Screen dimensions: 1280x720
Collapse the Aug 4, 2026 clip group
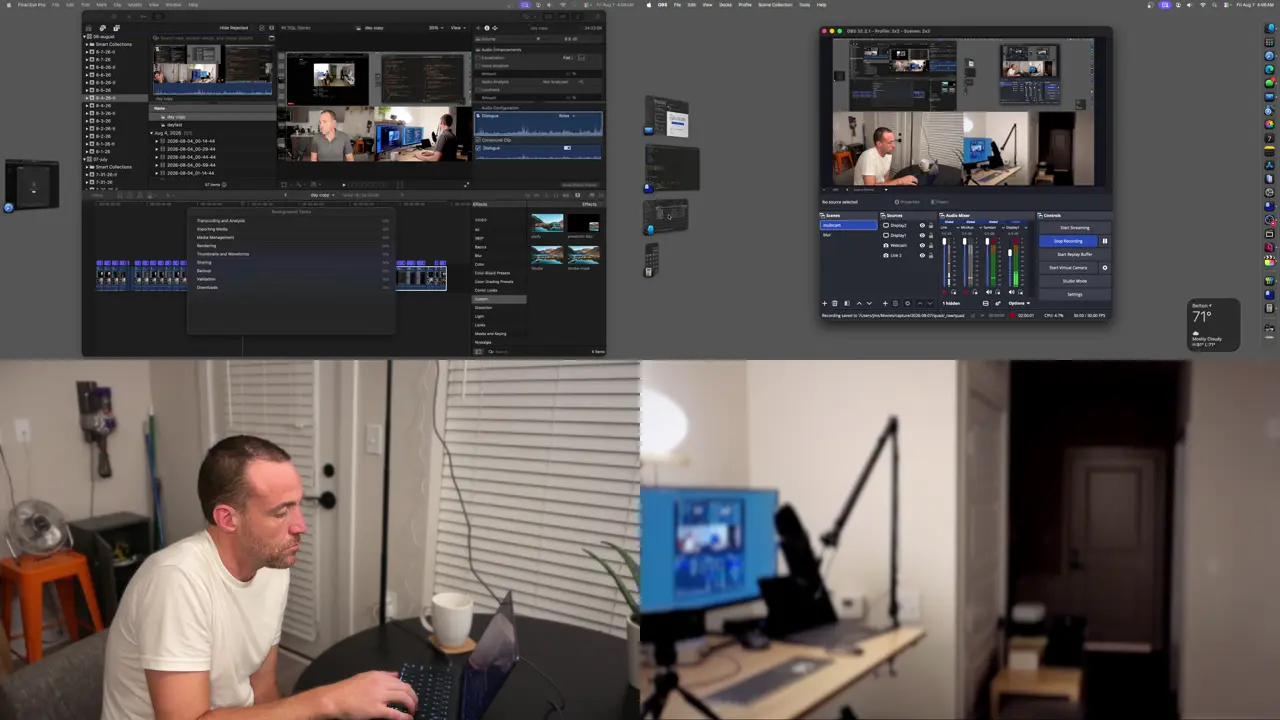(152, 133)
